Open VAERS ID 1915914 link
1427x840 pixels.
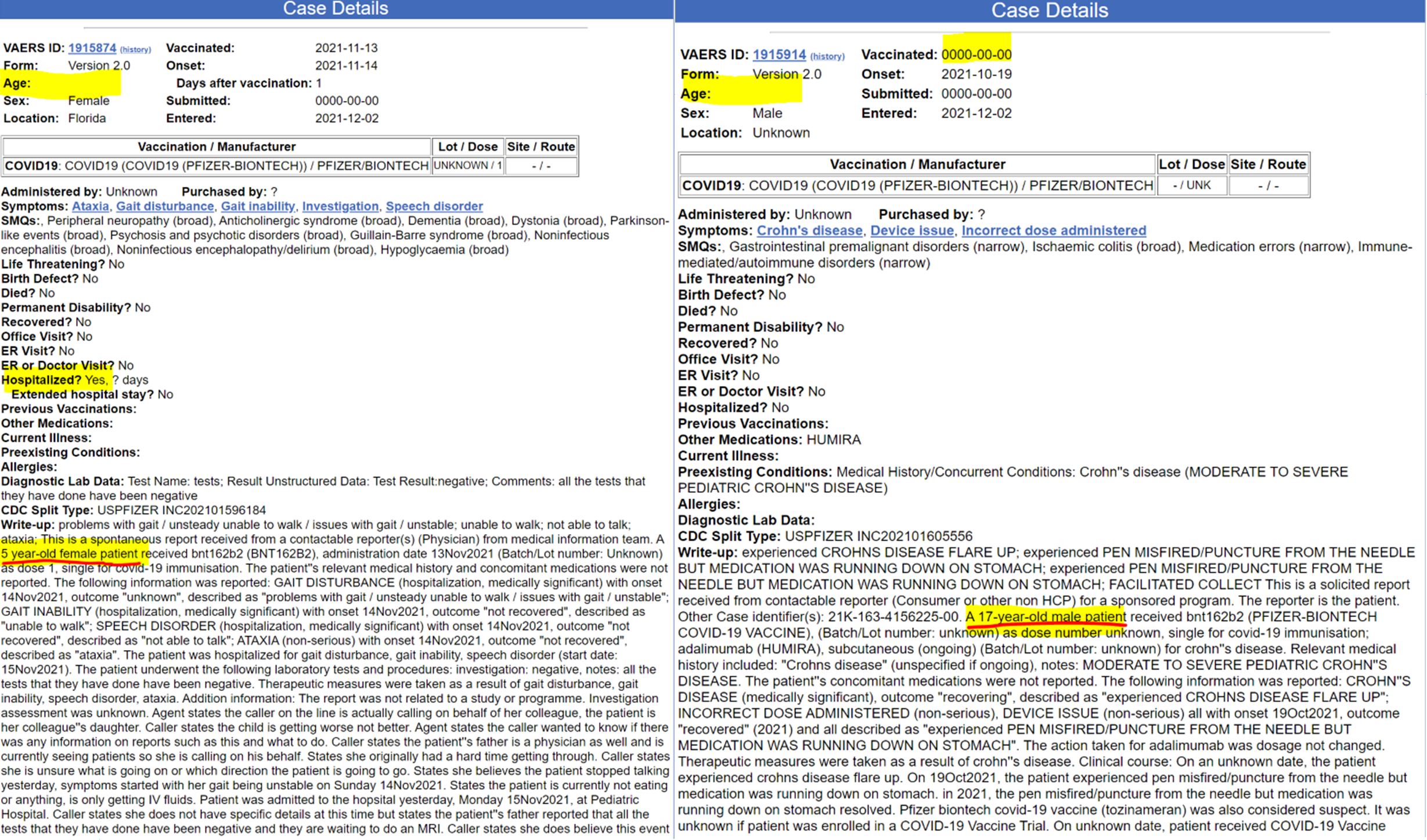779,55
